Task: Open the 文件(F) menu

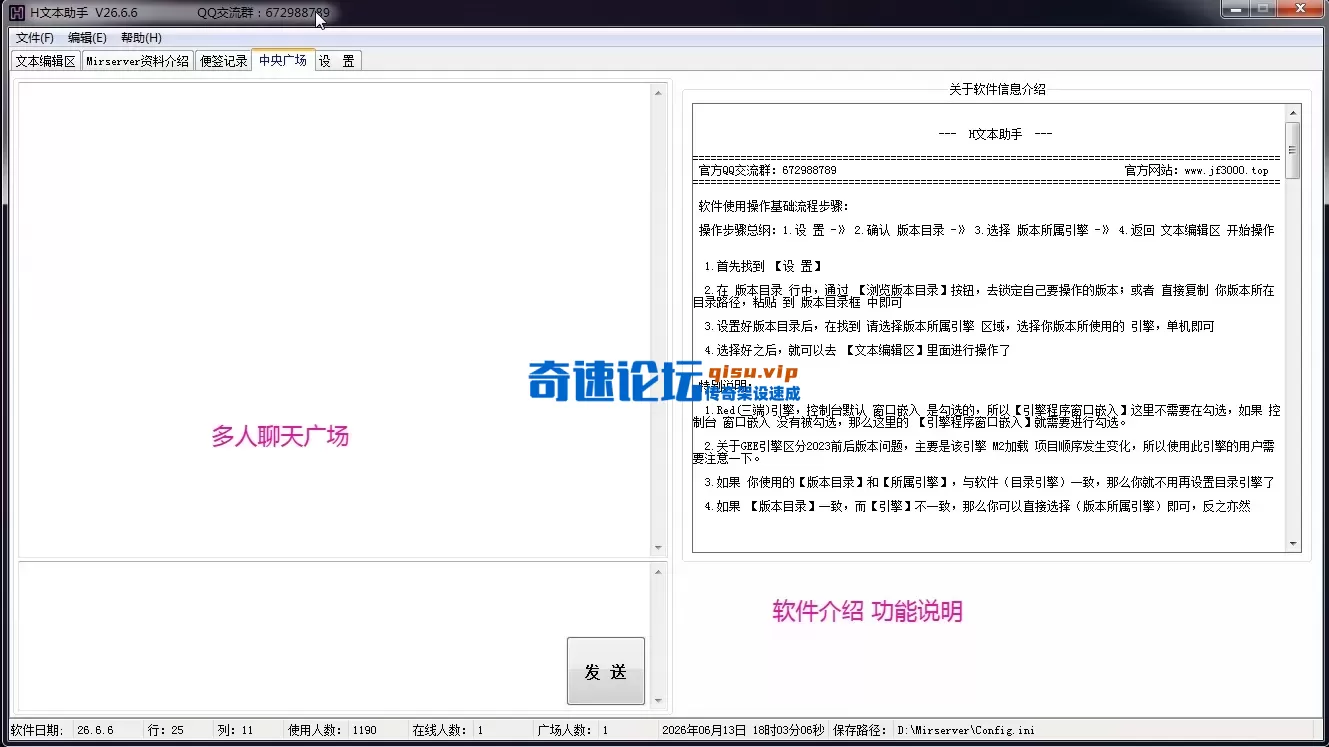Action: [35, 38]
